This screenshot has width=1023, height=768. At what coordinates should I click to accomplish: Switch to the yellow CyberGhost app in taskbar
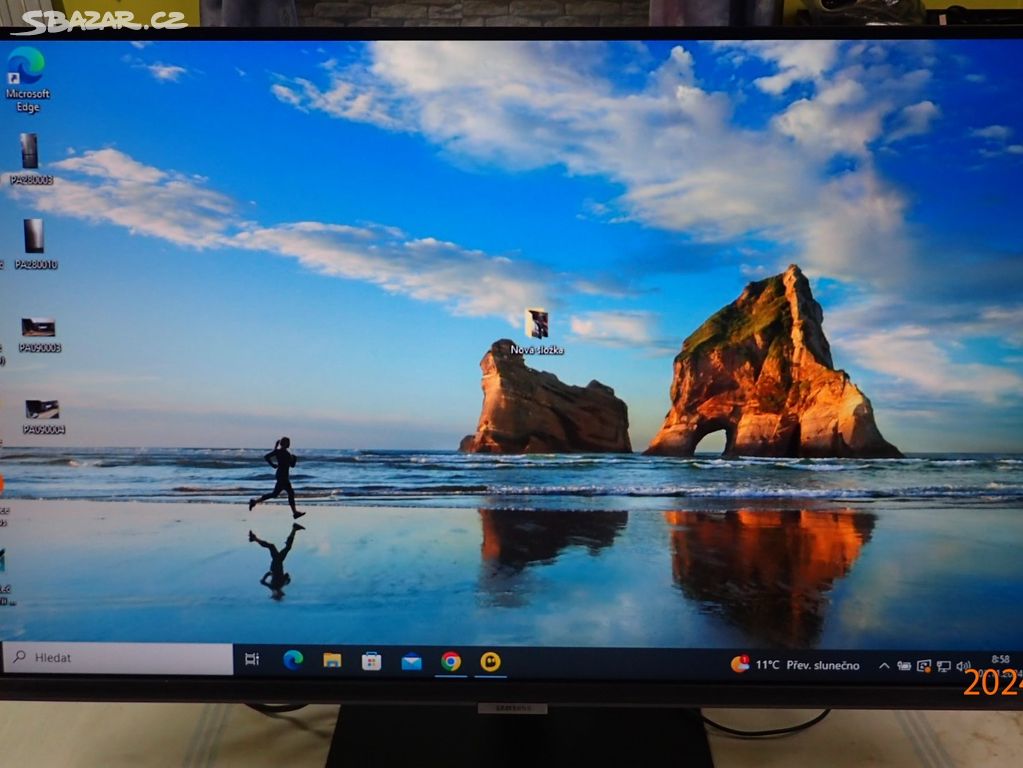click(491, 662)
